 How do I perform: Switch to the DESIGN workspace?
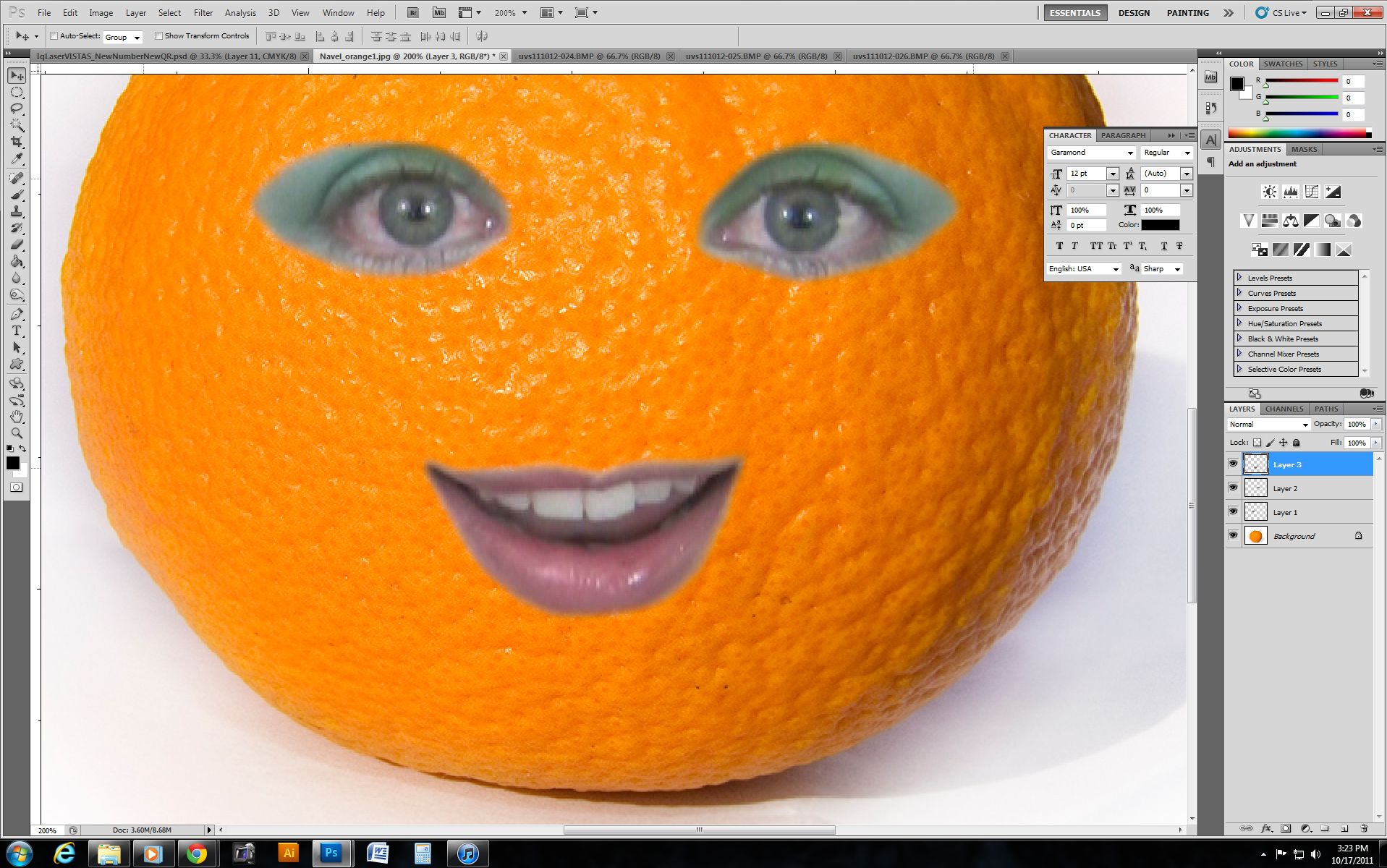point(1134,12)
